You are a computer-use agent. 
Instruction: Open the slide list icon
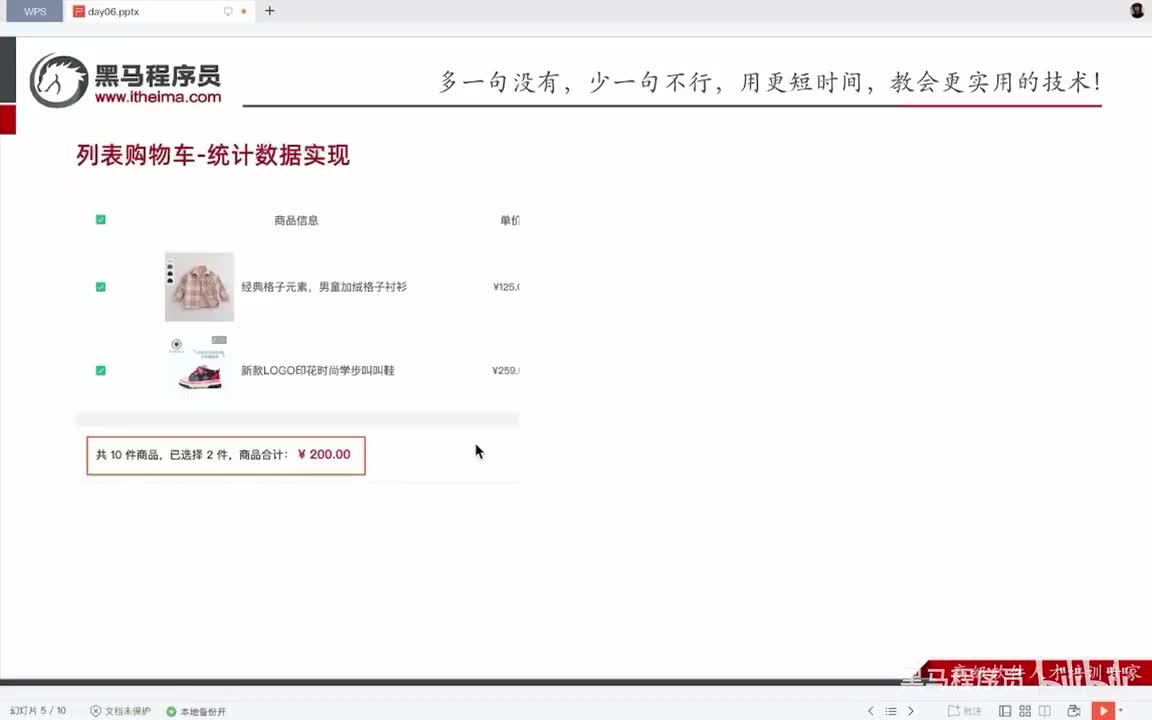coord(890,711)
